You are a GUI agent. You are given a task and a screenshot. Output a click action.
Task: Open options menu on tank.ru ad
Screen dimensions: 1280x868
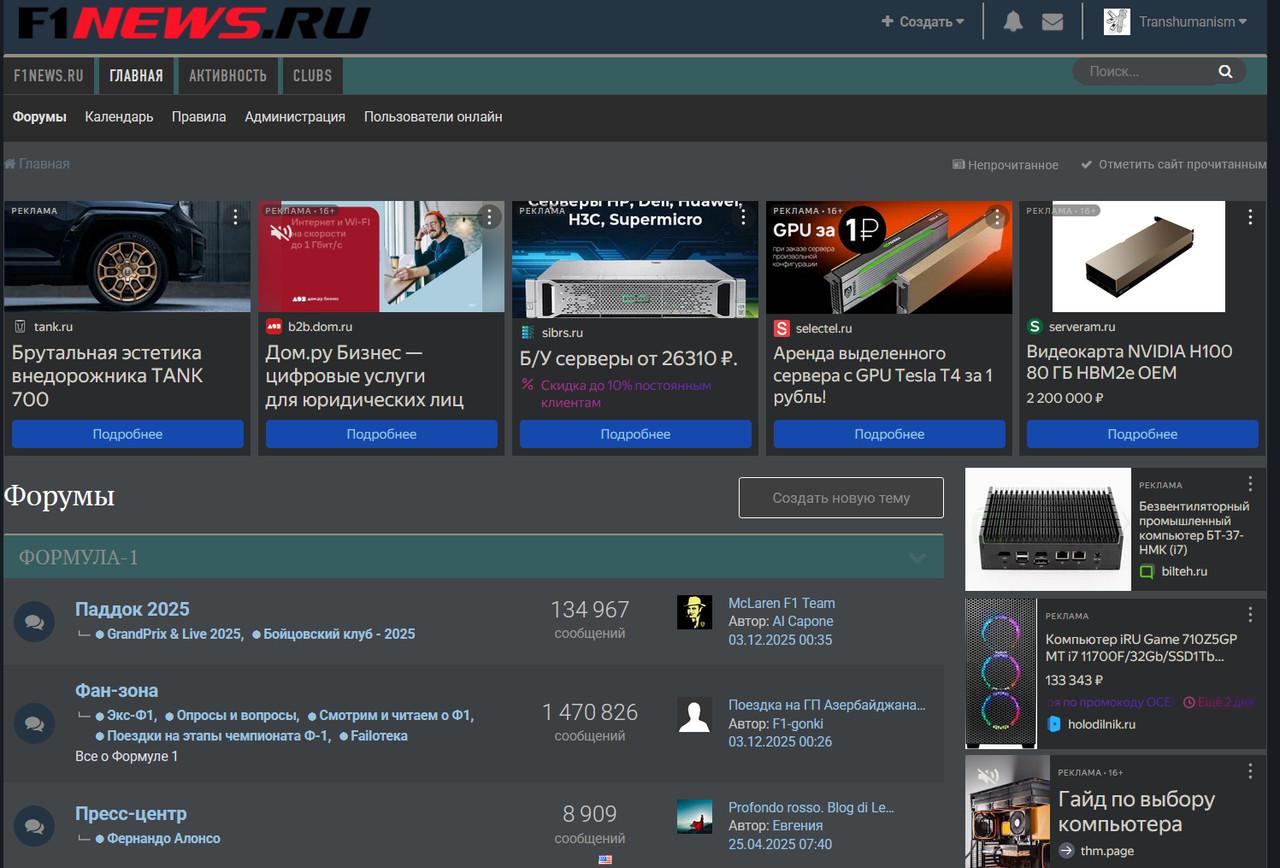coord(236,216)
